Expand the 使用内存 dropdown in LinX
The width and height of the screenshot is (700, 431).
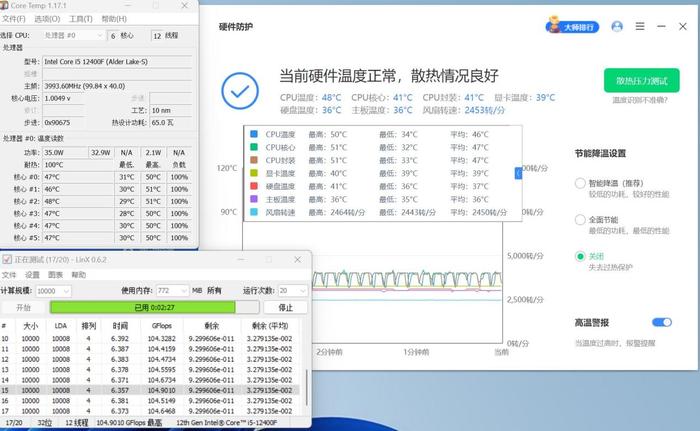click(172, 291)
